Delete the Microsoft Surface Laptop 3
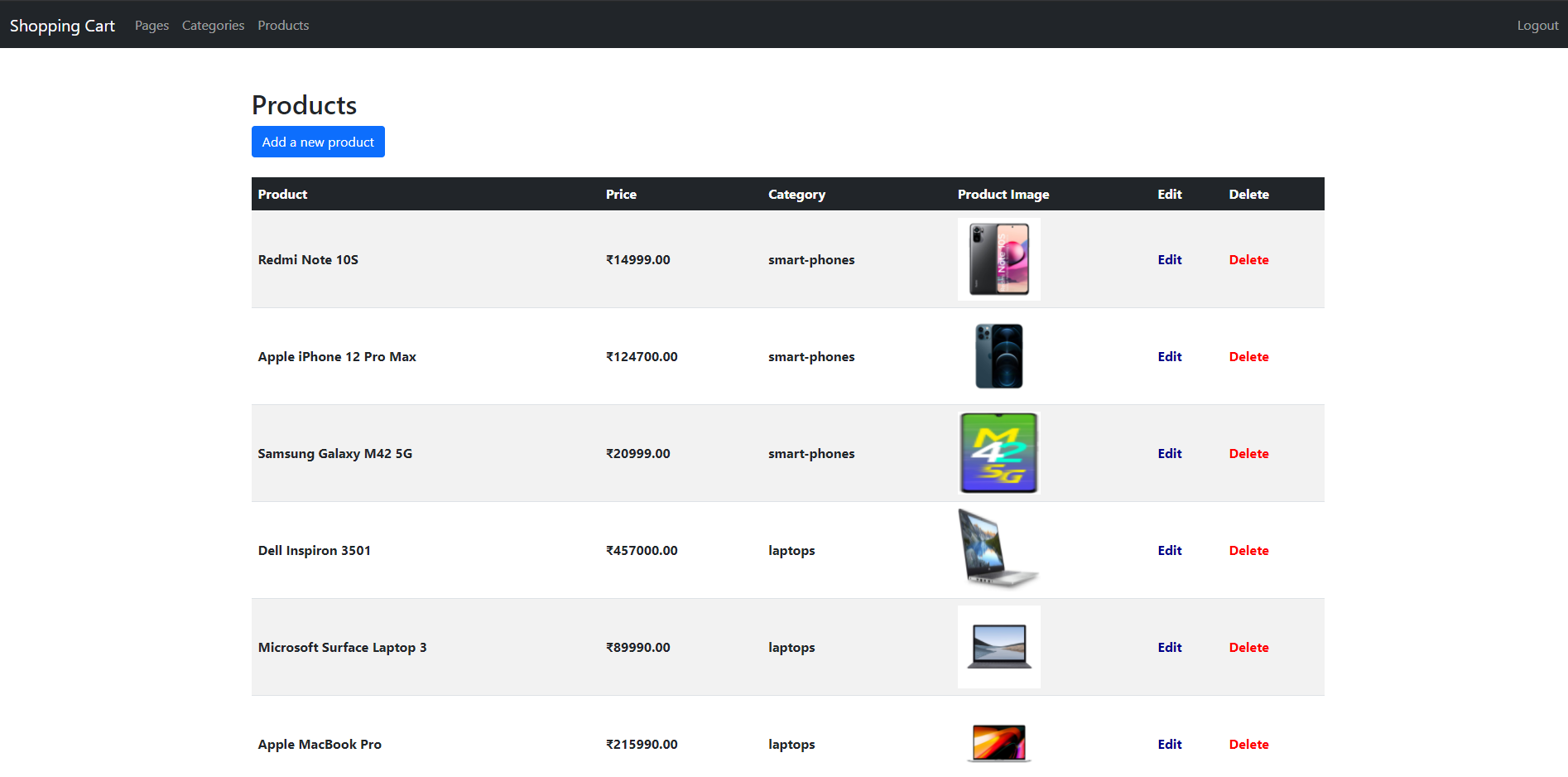 tap(1248, 647)
